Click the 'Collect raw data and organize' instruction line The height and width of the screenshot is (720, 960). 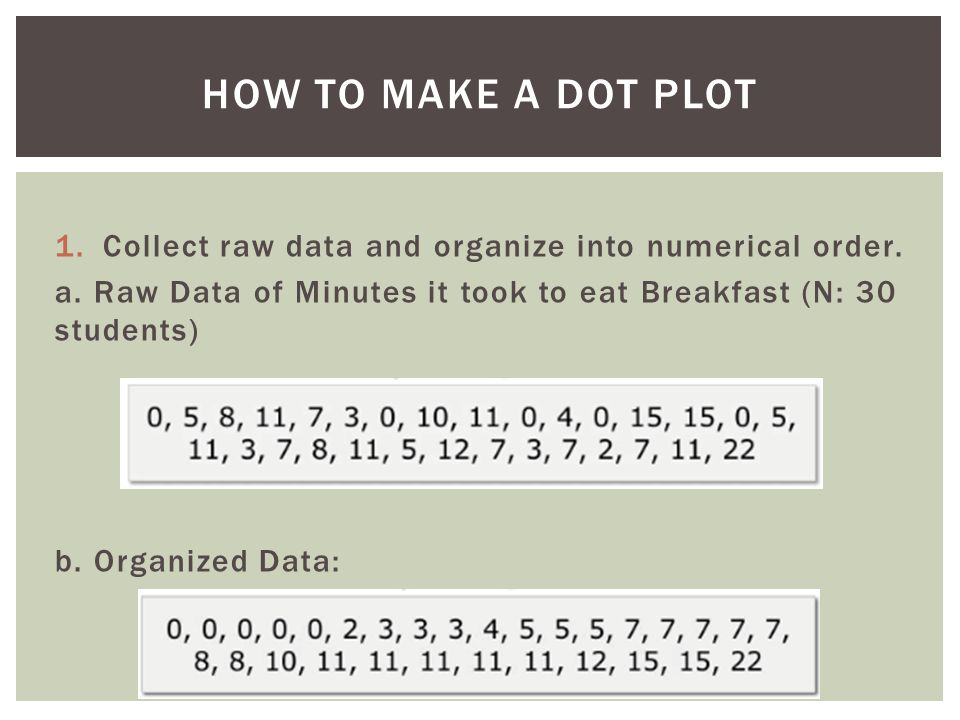coord(503,246)
